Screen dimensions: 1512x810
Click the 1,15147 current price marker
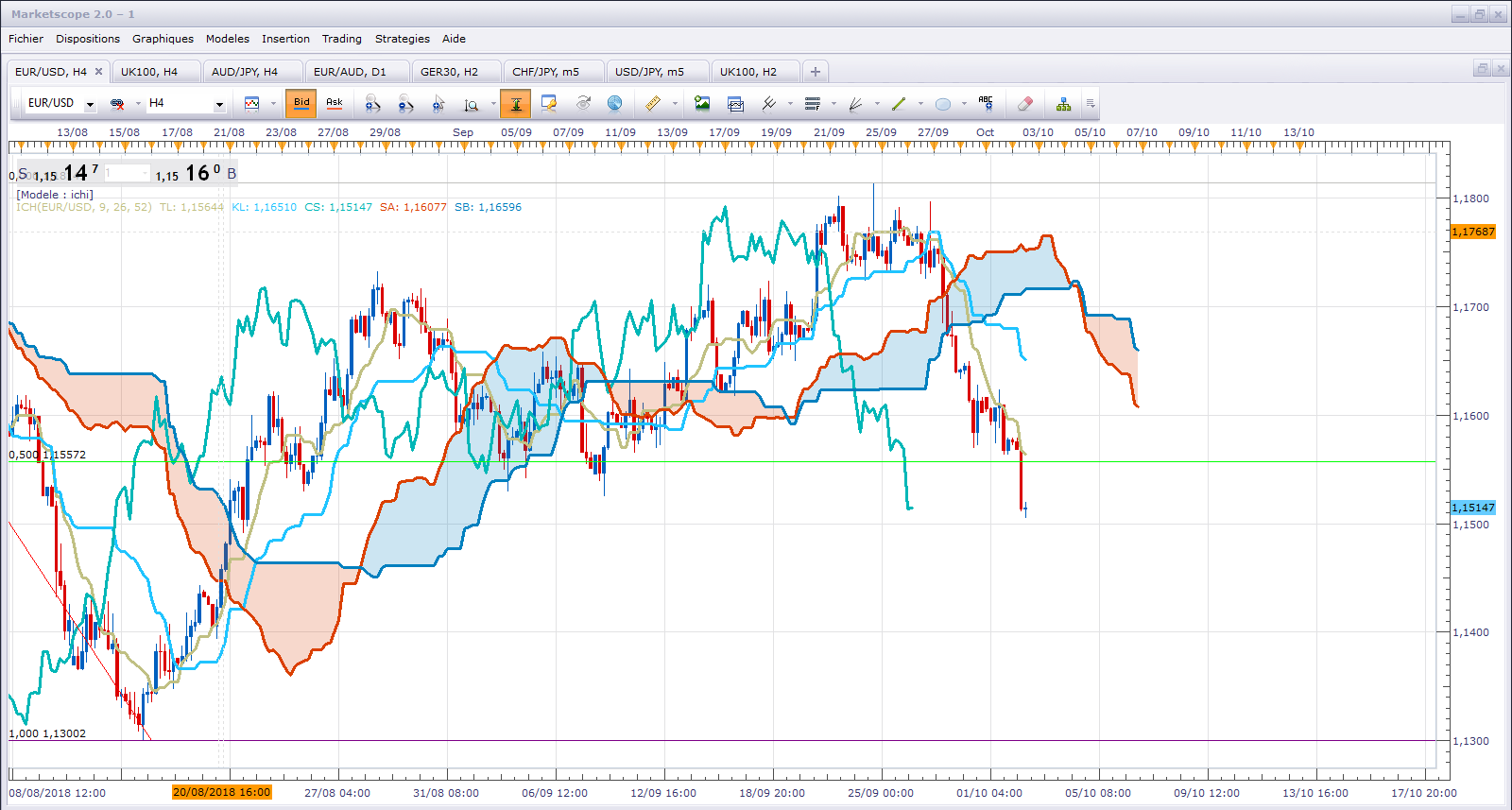1473,508
